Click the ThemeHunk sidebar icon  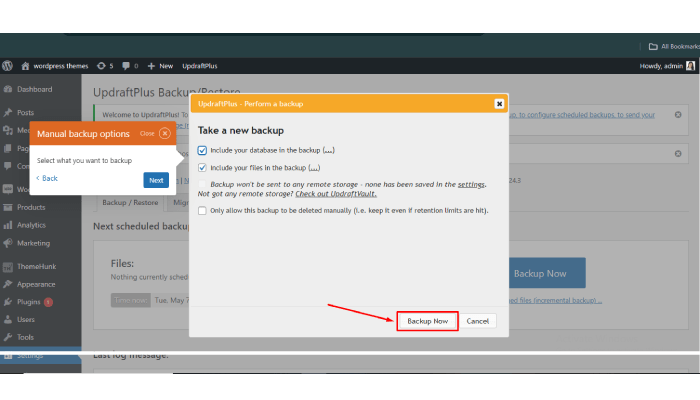[8, 267]
